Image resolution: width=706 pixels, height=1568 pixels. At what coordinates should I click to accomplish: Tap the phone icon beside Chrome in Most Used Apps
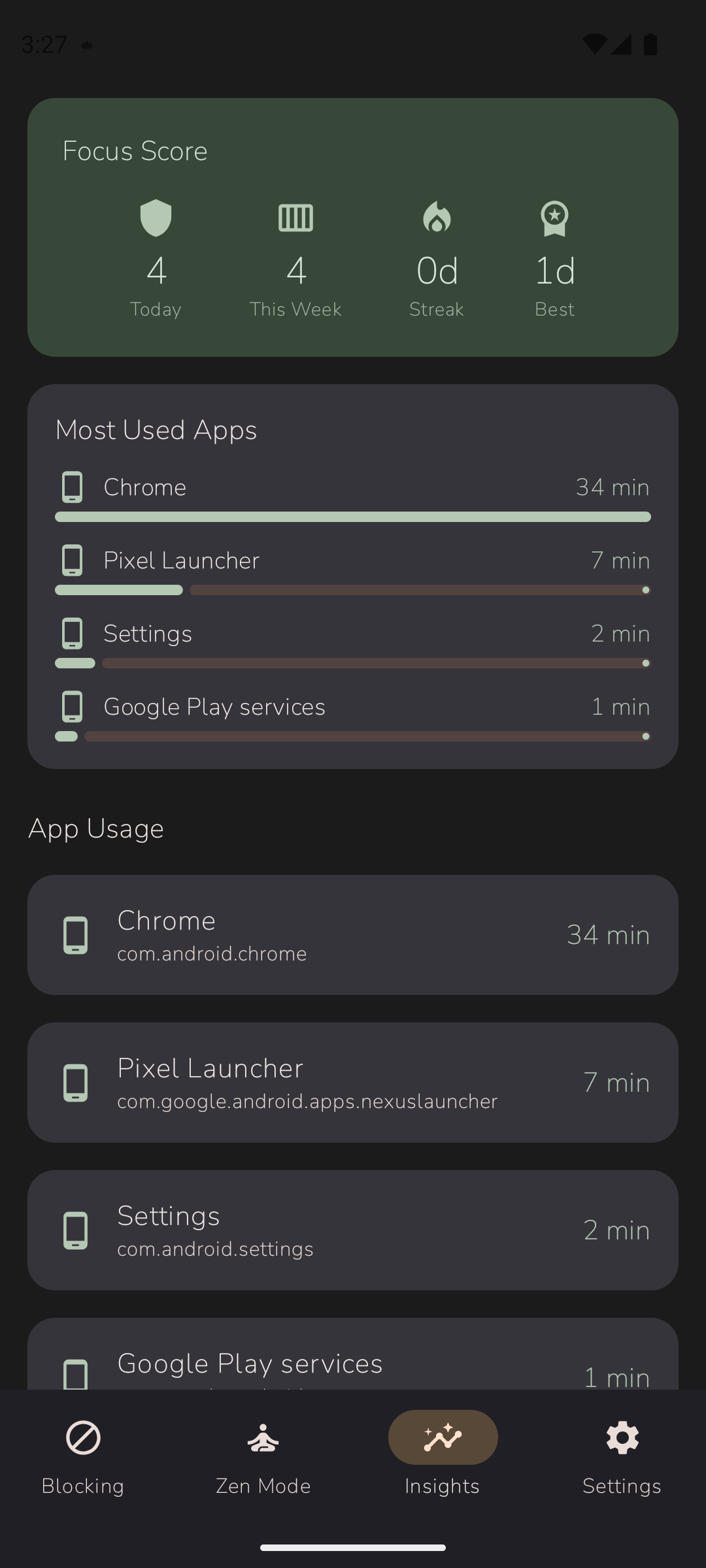click(72, 487)
